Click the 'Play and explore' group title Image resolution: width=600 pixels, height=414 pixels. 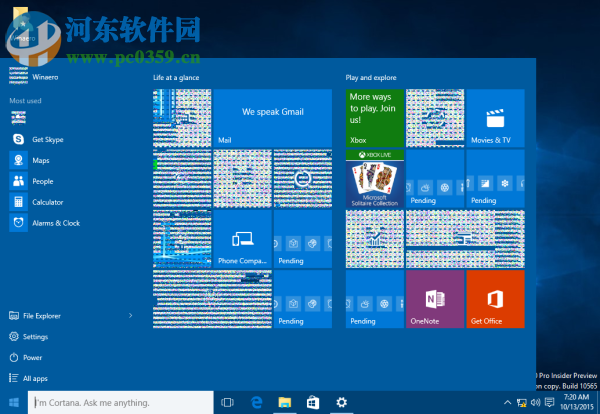[371, 78]
